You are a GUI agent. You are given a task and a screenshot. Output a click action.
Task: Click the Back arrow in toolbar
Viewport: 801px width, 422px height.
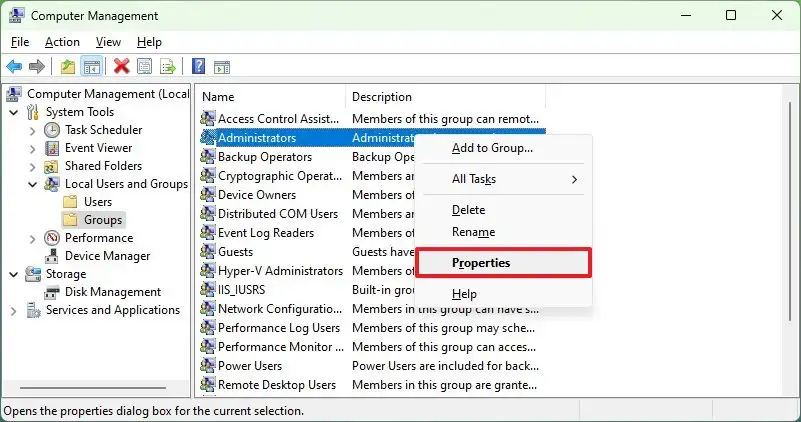(14, 67)
